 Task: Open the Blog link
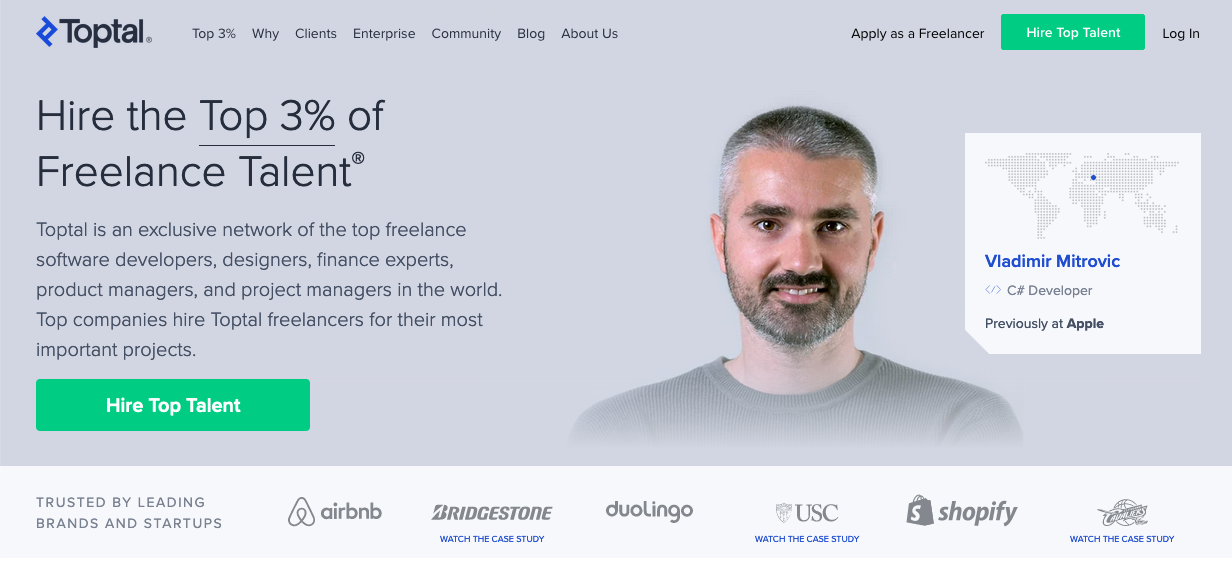531,33
